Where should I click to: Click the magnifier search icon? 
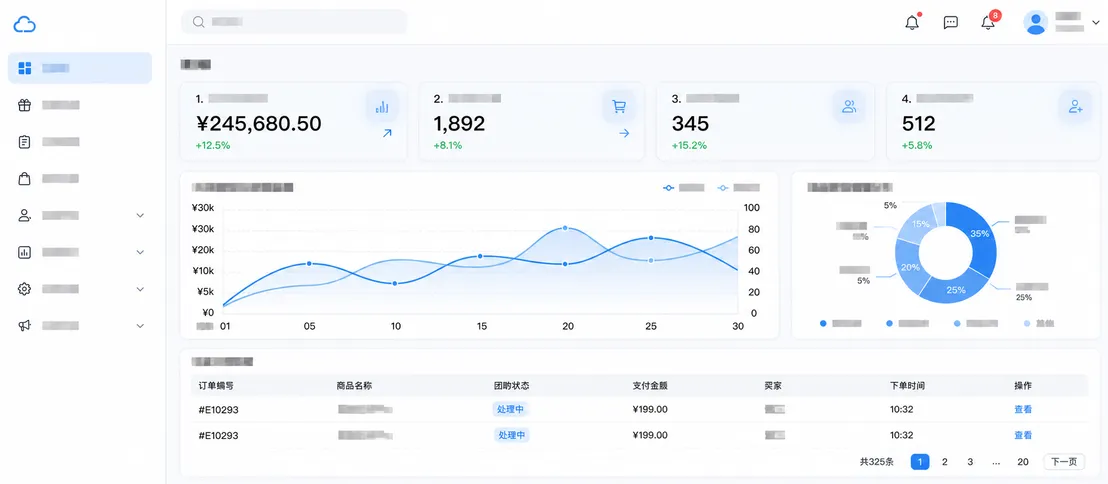(199, 22)
